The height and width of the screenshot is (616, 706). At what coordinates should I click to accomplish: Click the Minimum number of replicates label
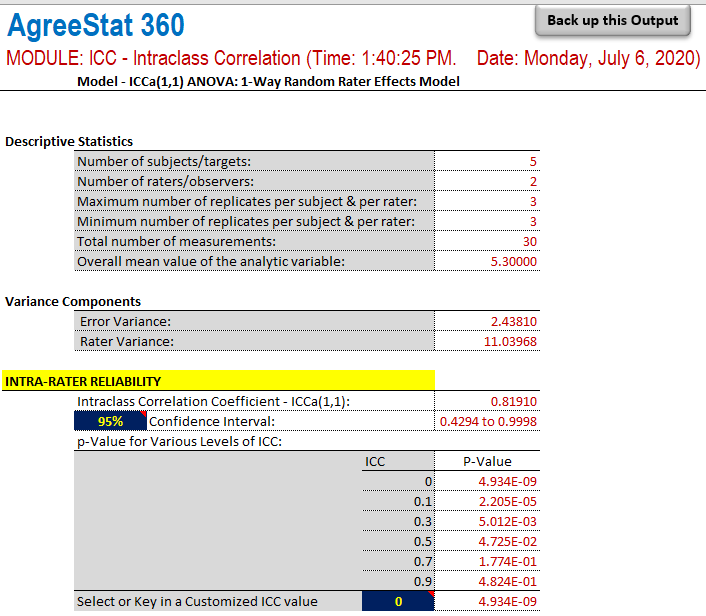pyautogui.click(x=246, y=222)
